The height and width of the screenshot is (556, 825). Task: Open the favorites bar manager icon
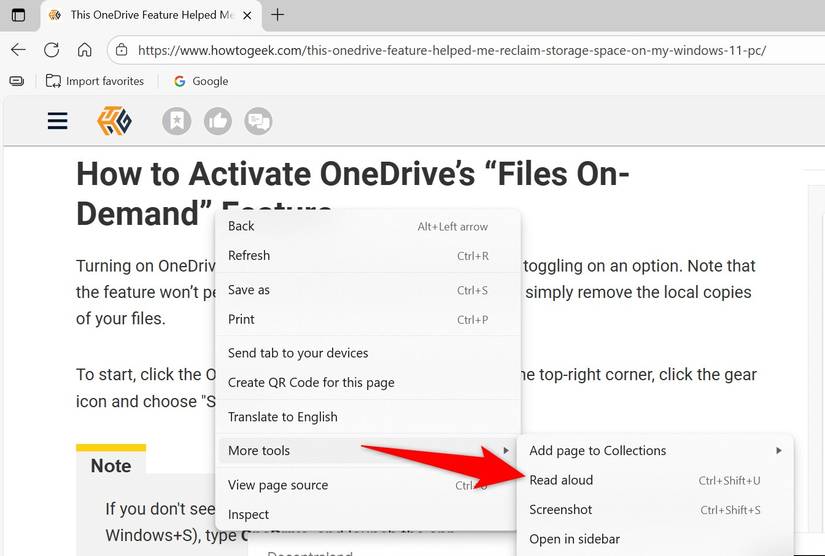(17, 81)
